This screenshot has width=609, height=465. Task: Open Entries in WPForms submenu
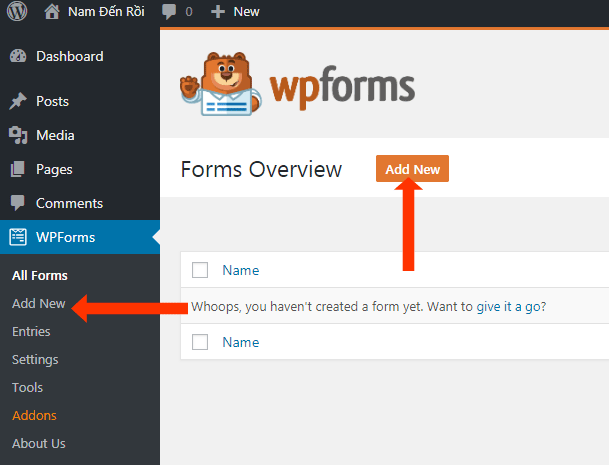point(31,331)
